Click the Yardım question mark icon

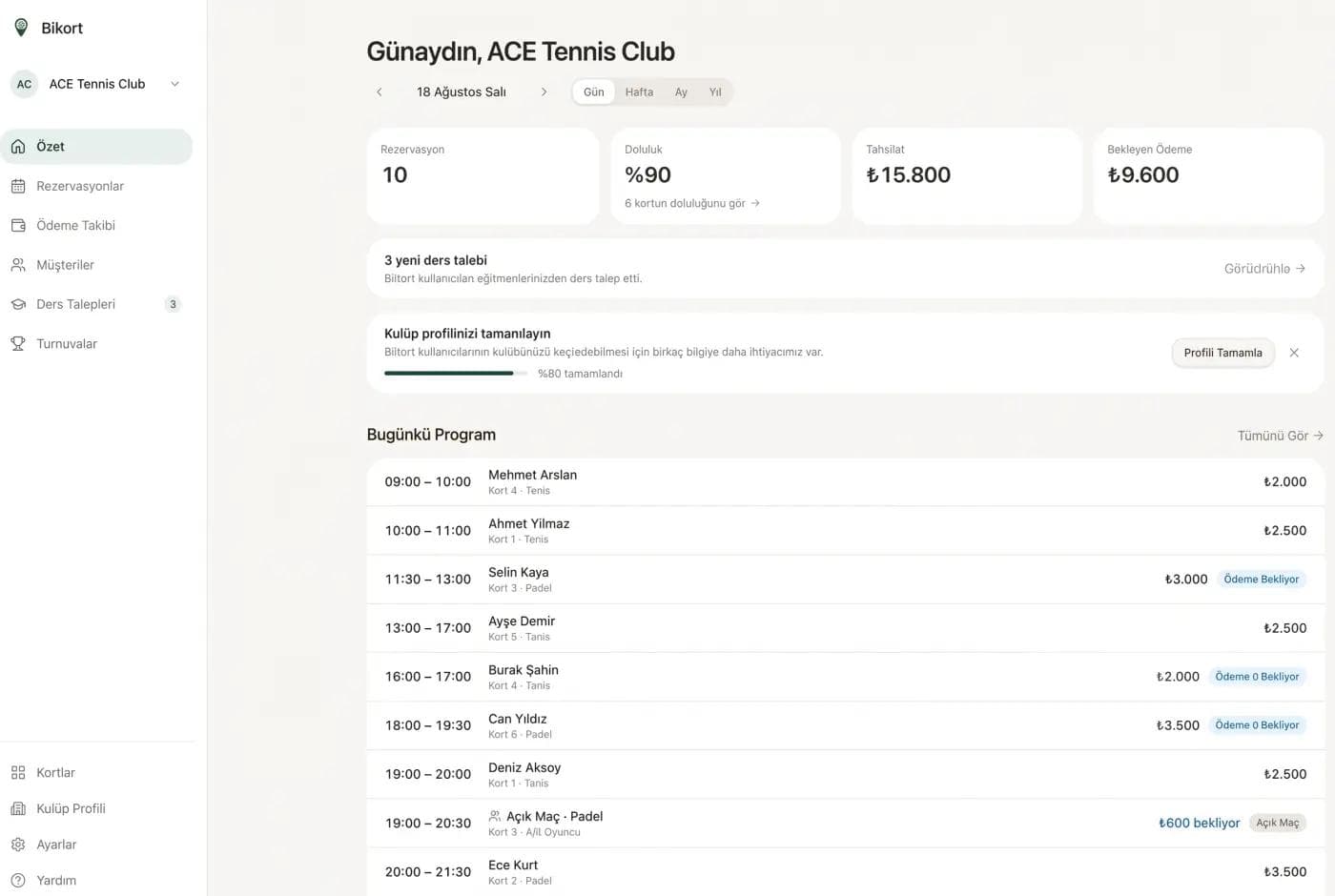(18, 881)
